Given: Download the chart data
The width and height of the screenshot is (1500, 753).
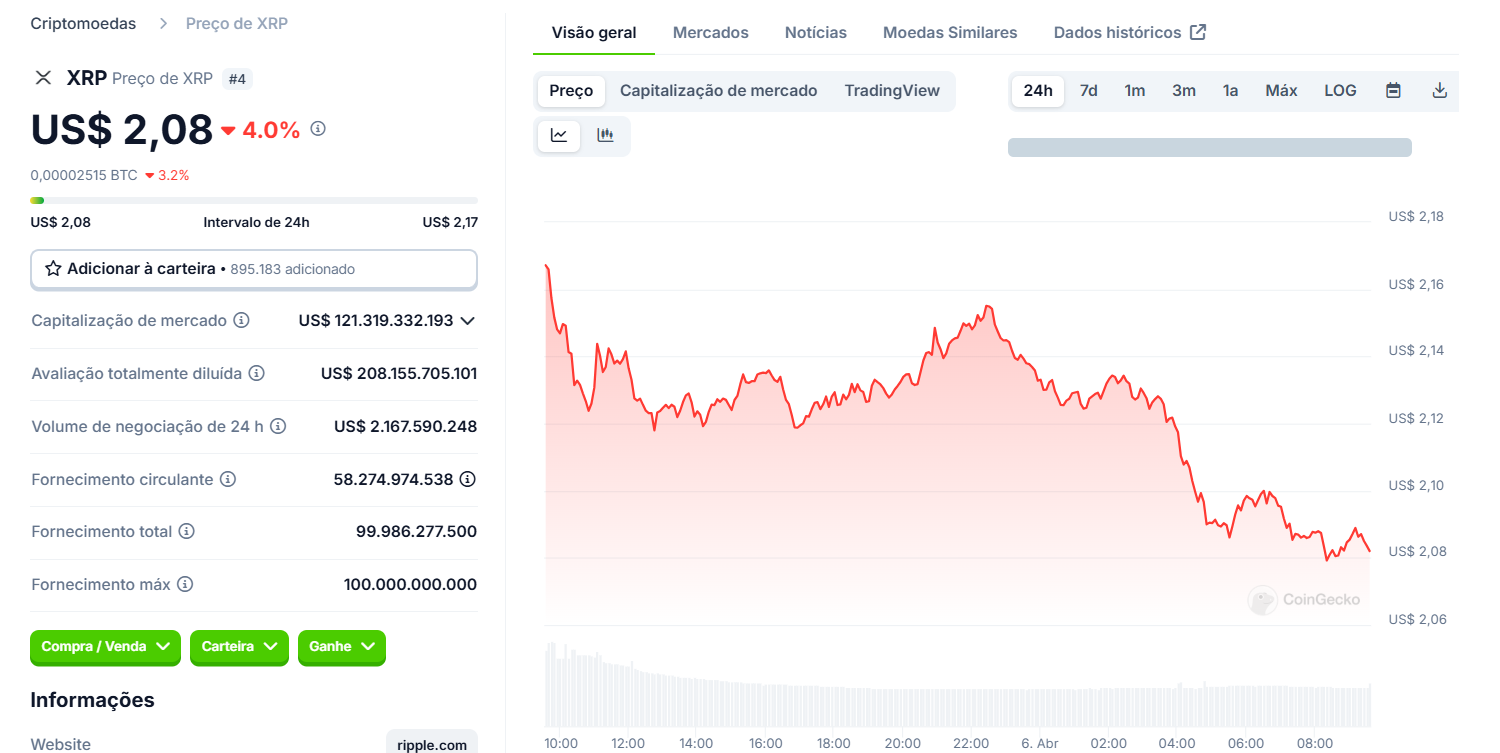Looking at the screenshot, I should point(1440,91).
